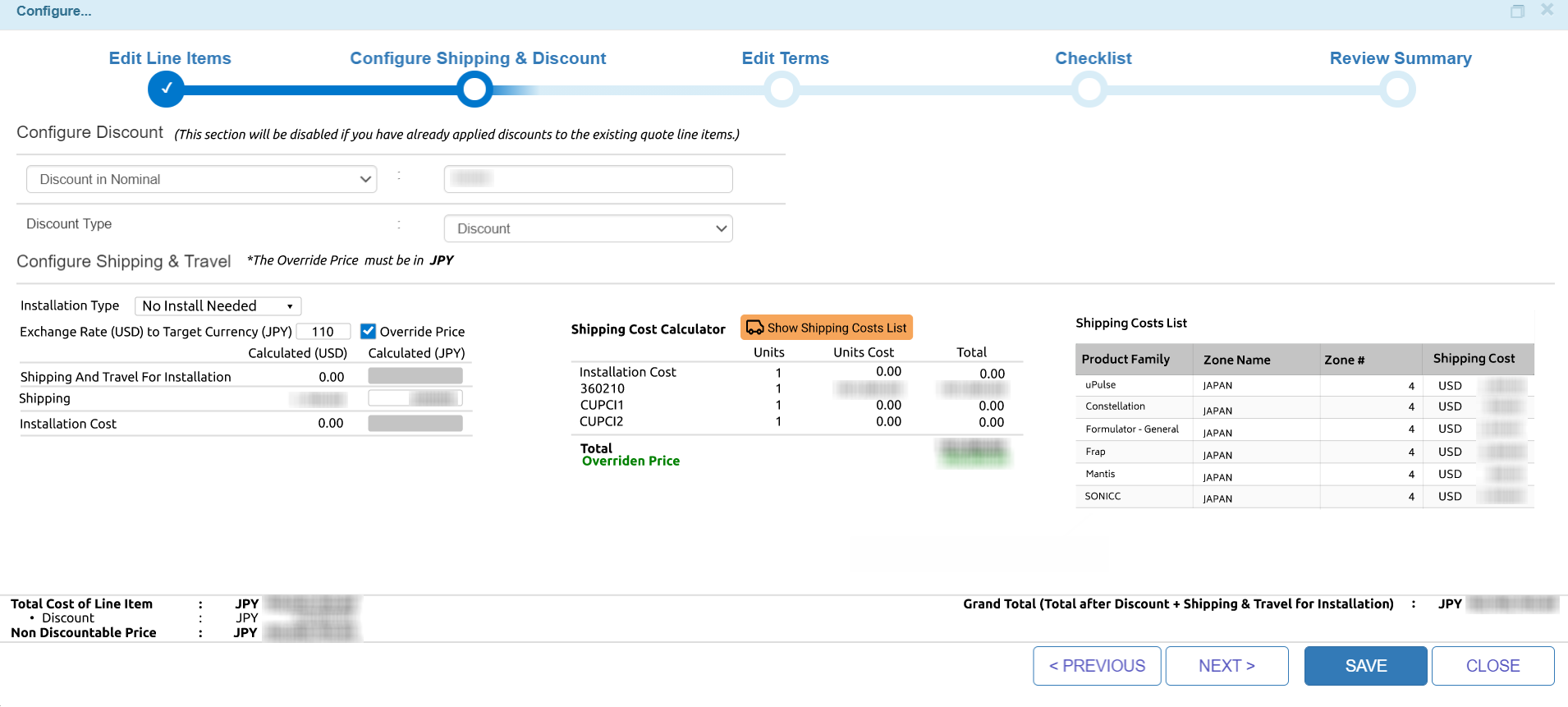Click the completed Edit Line Items step checkmark
This screenshot has height=707, width=1568.
[166, 89]
